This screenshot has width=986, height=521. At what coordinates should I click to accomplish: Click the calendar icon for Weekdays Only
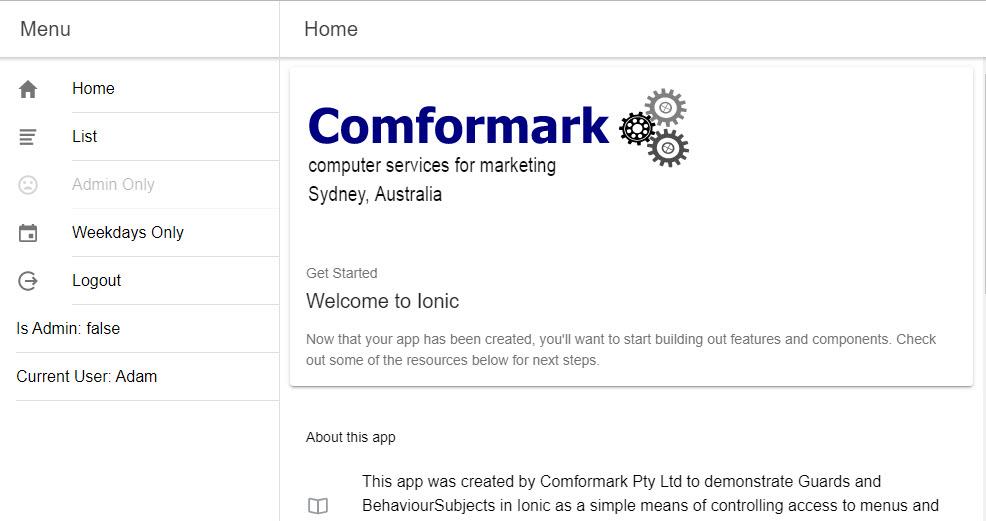(x=28, y=233)
